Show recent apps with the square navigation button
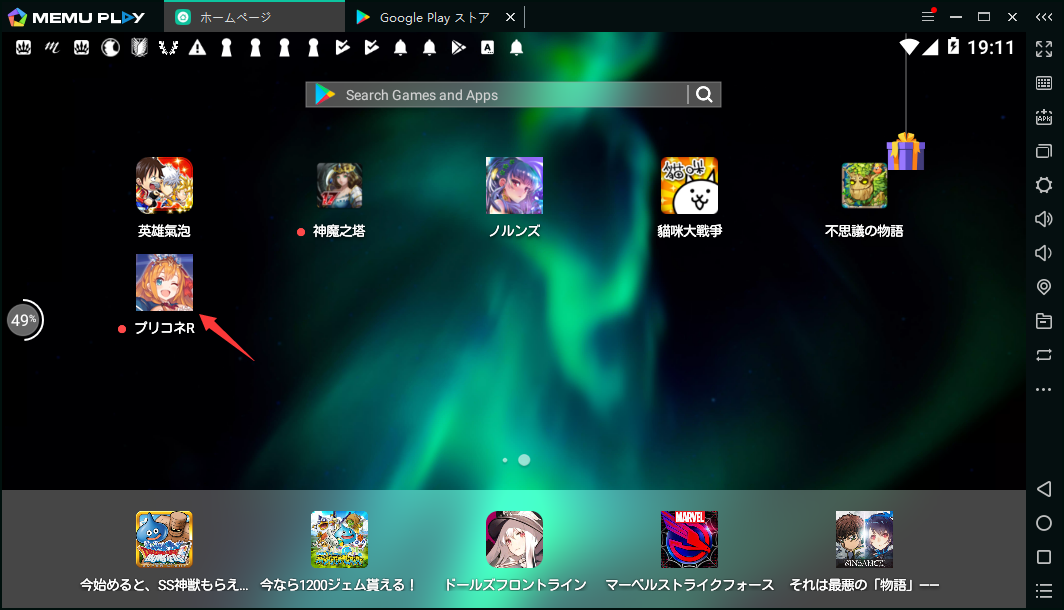Screen dimensions: 1064x610 pyautogui.click(x=1044, y=558)
